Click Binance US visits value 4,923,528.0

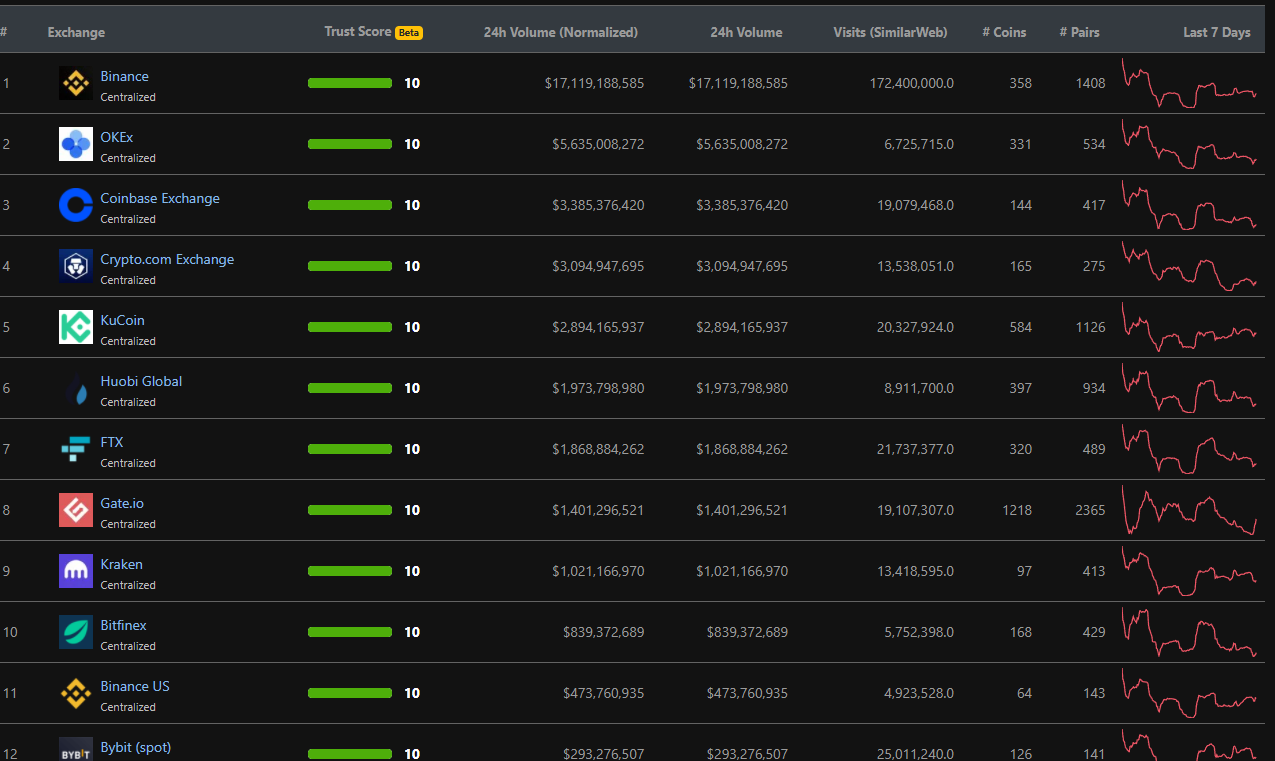[919, 693]
